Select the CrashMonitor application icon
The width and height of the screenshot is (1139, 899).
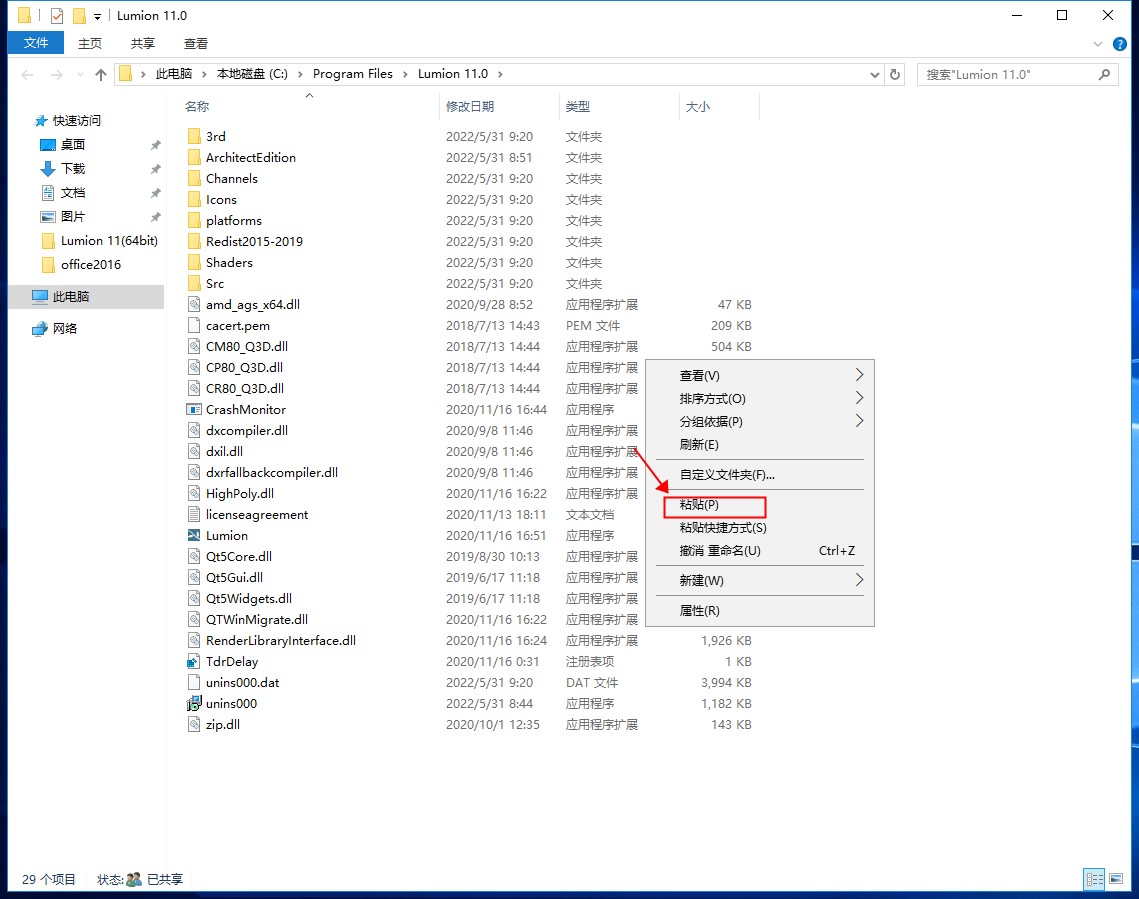click(195, 409)
